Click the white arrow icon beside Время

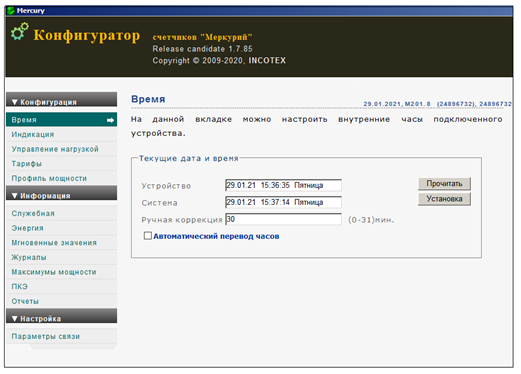[x=110, y=120]
